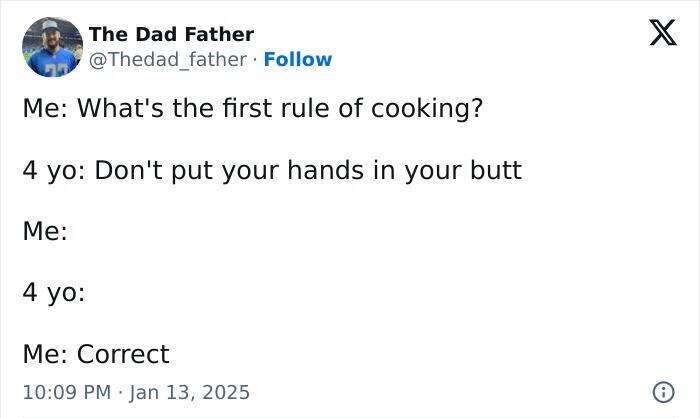Click the word "hands" in tweet
This screenshot has height=418, width=700.
(x=325, y=170)
